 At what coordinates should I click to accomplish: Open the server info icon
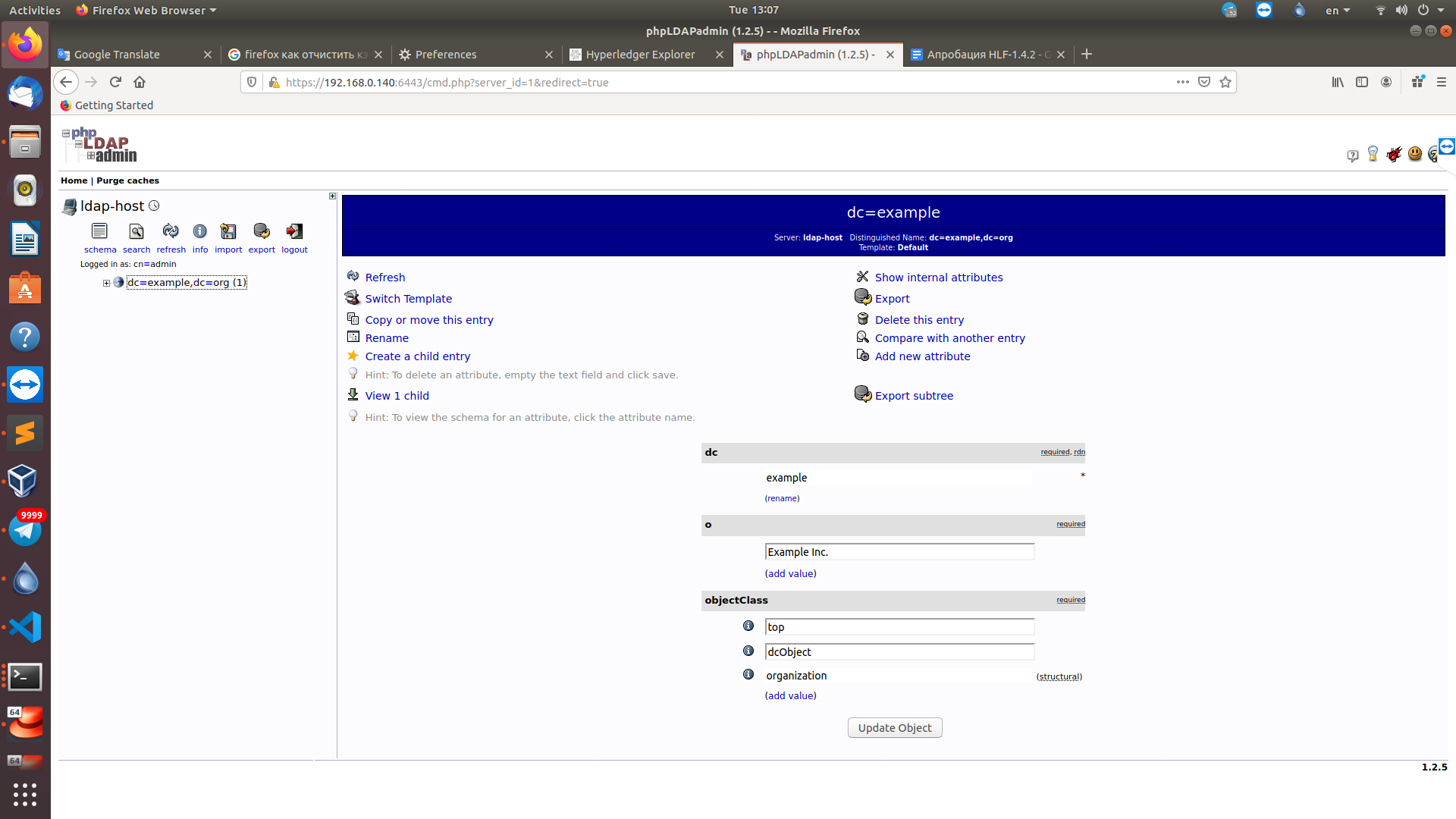[199, 231]
